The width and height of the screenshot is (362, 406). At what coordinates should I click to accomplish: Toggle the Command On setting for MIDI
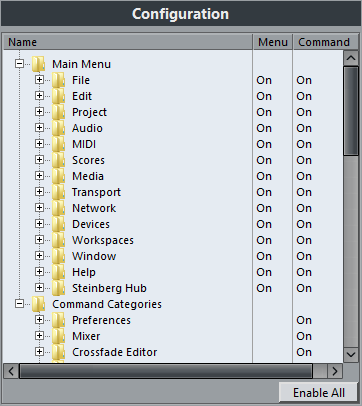click(304, 144)
